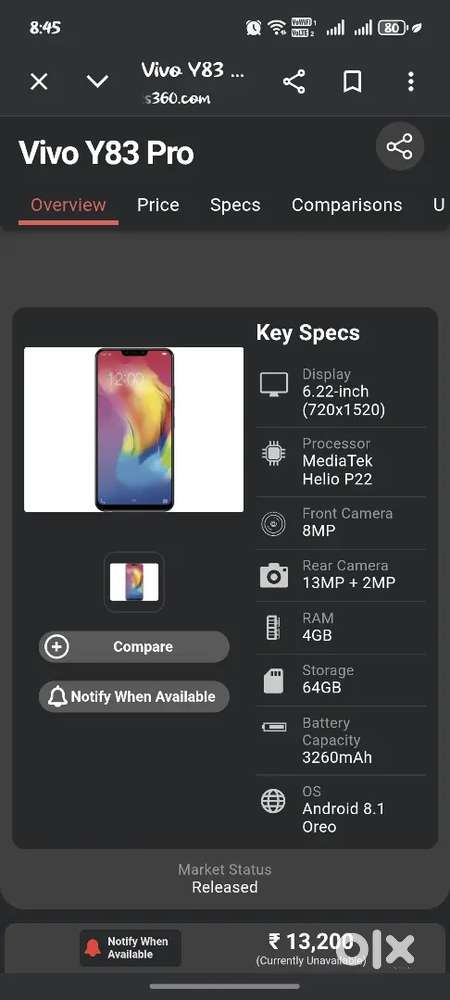Tap the OS globe icon
Viewport: 450px width, 1000px height.
[x=273, y=801]
